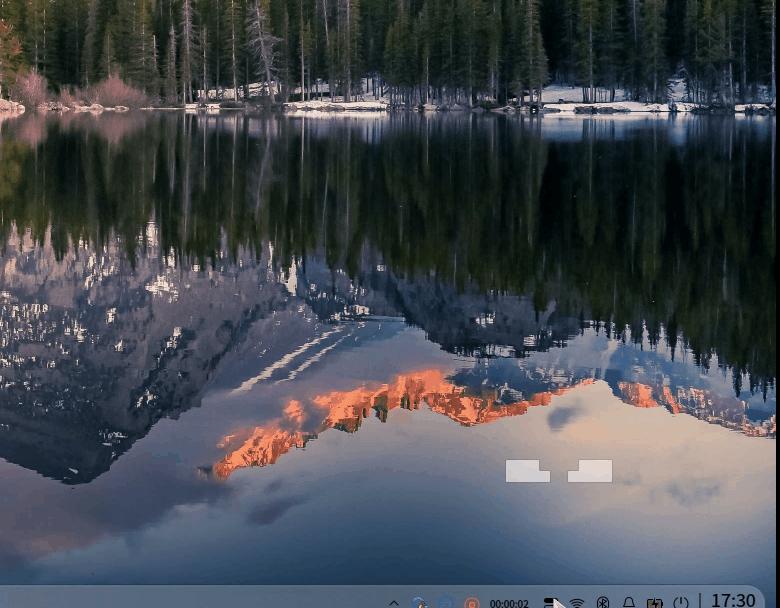Click the 00:00:02 recording timer
Screen dimensions: 780x608
pyautogui.click(x=509, y=603)
